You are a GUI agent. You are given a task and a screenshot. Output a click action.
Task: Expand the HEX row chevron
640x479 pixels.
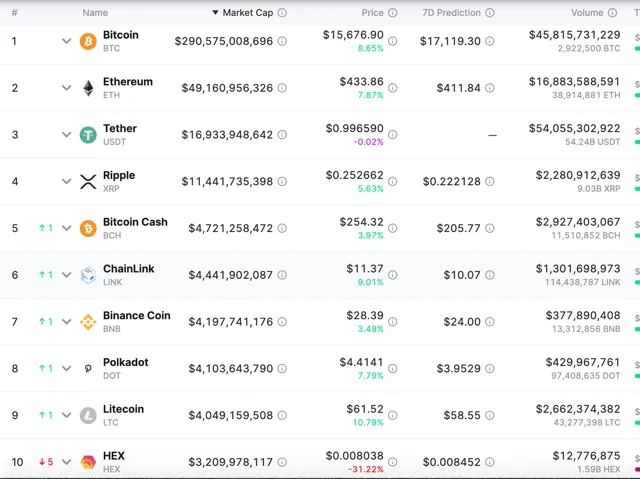[67, 462]
